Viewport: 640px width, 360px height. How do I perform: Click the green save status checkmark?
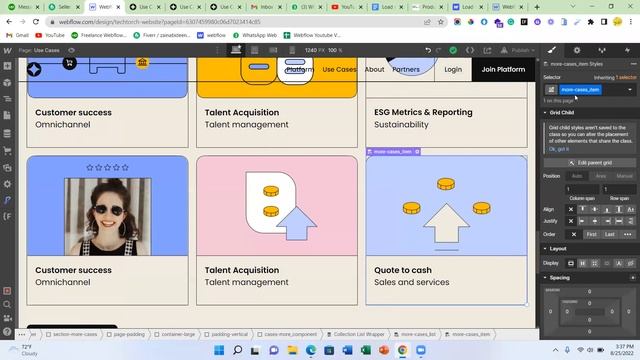(x=453, y=50)
